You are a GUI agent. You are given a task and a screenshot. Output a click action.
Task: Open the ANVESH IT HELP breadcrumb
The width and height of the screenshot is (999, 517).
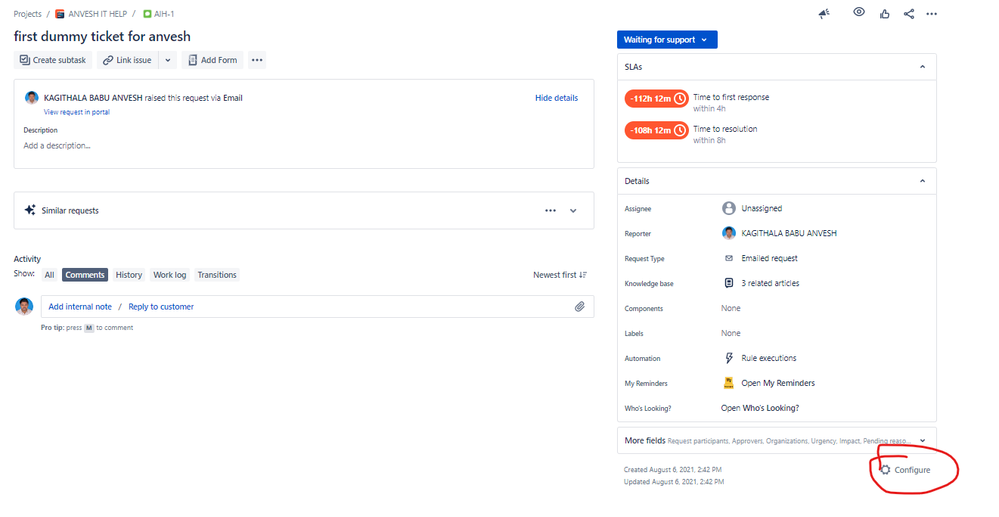pos(97,13)
